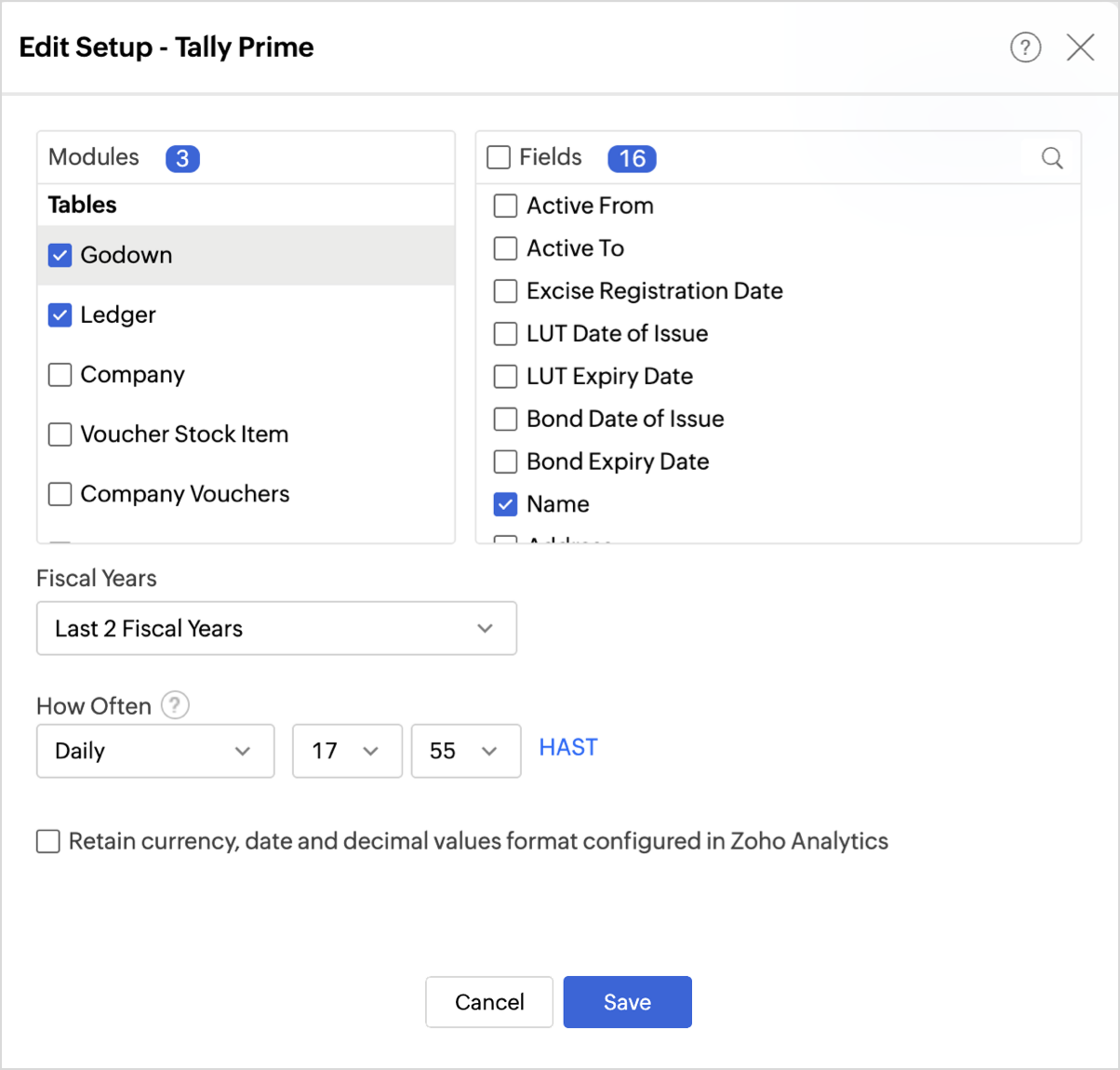Uncheck the Ledger table checkbox
This screenshot has height=1070, width=1120.
60,315
